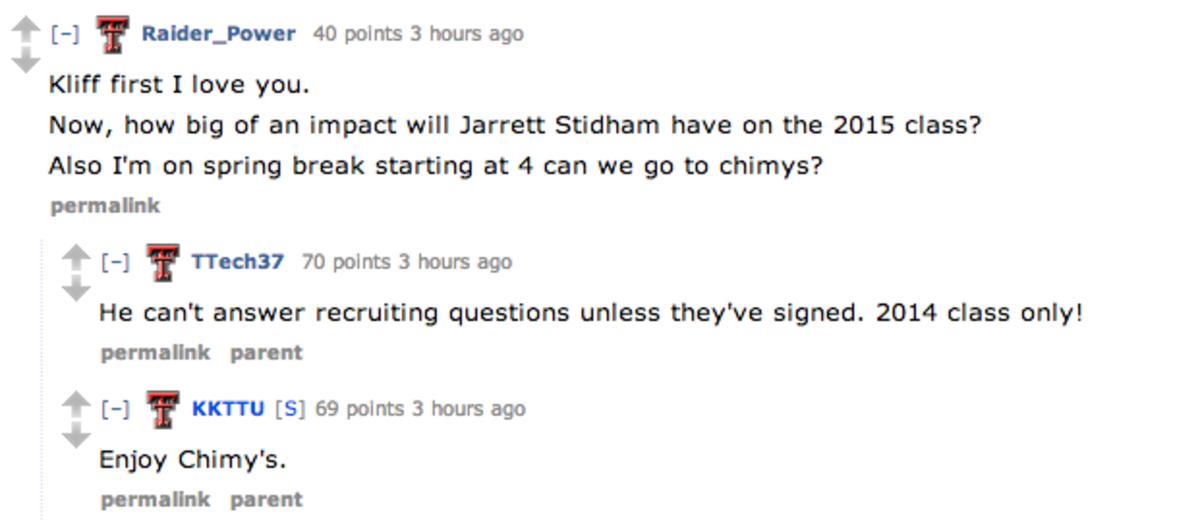Open permalink for TTech37's reply
The image size is (1200, 522).
click(155, 353)
